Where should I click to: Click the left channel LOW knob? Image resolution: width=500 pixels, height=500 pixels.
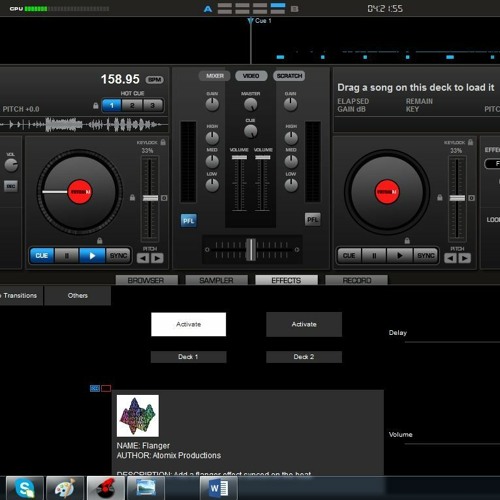[x=212, y=185]
